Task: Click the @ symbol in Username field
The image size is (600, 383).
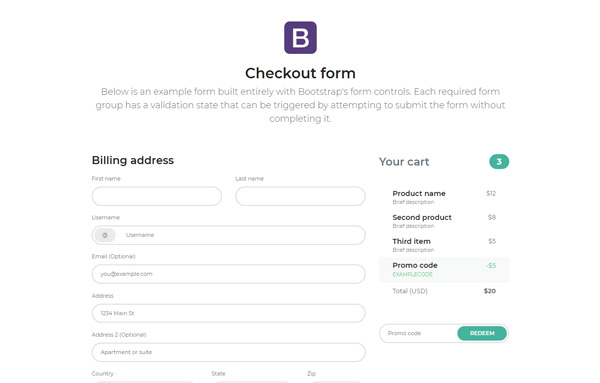Action: (105, 235)
